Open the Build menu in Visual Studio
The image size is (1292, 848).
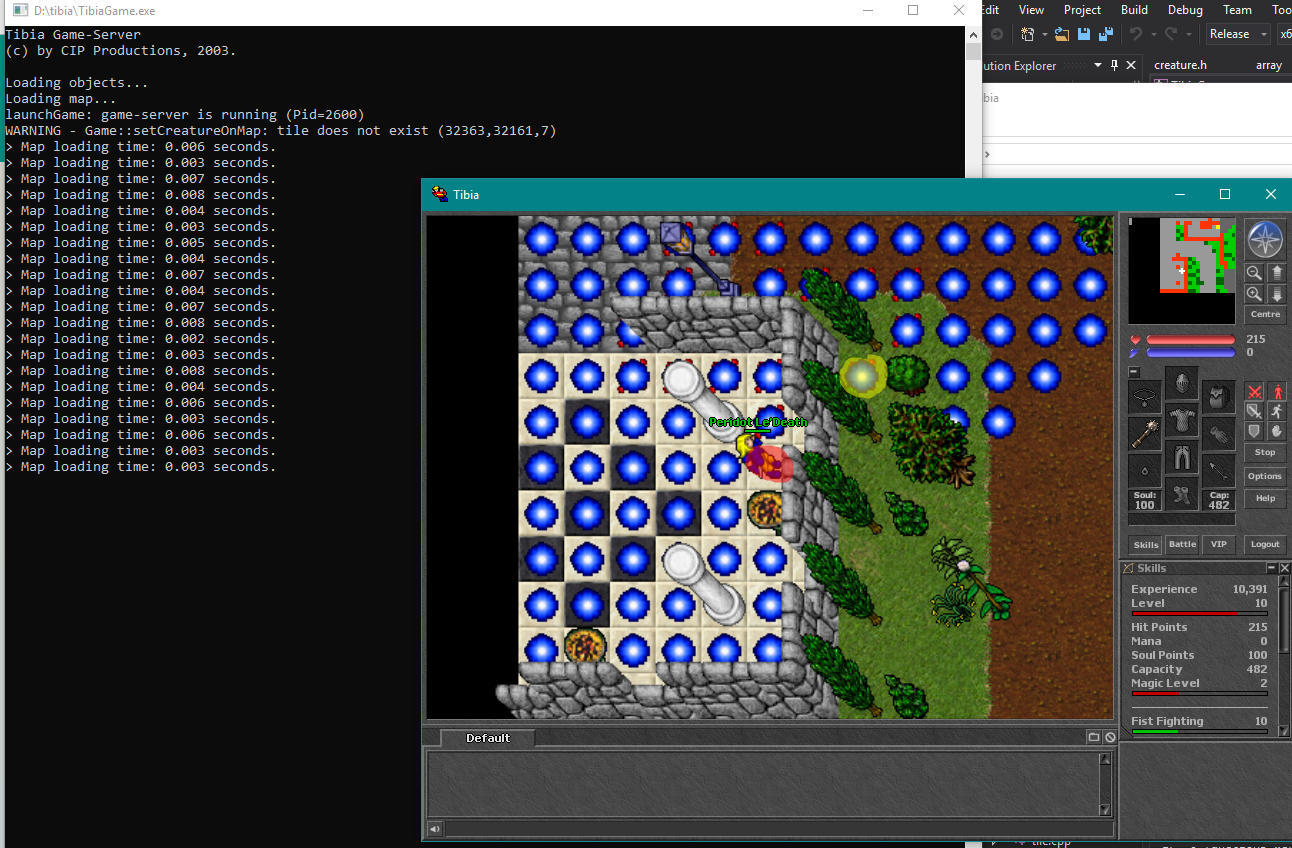[1134, 10]
